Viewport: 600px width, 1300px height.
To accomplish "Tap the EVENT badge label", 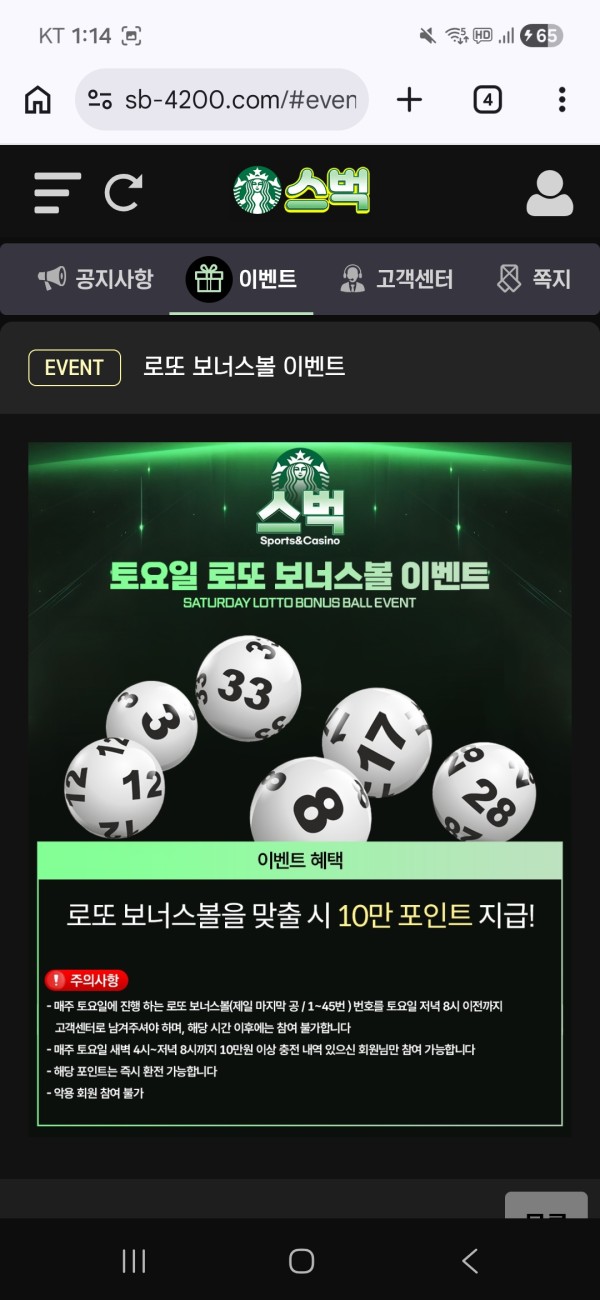I will tap(74, 367).
